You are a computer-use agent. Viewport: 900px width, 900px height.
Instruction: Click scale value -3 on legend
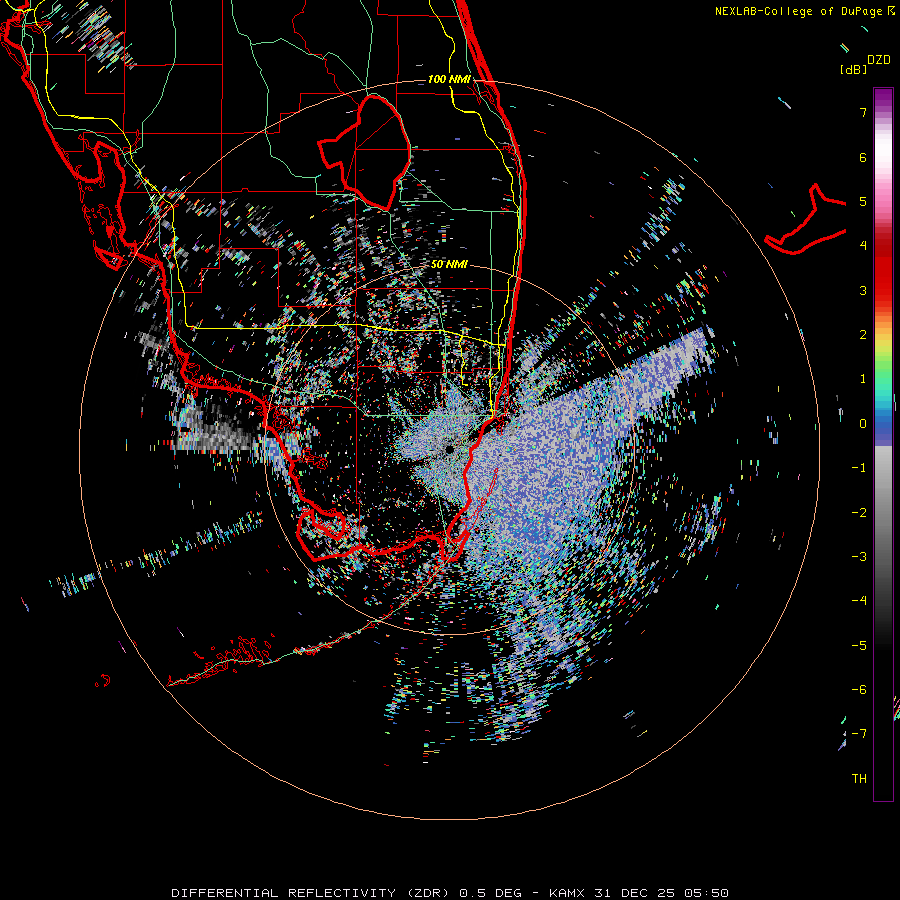coord(859,557)
